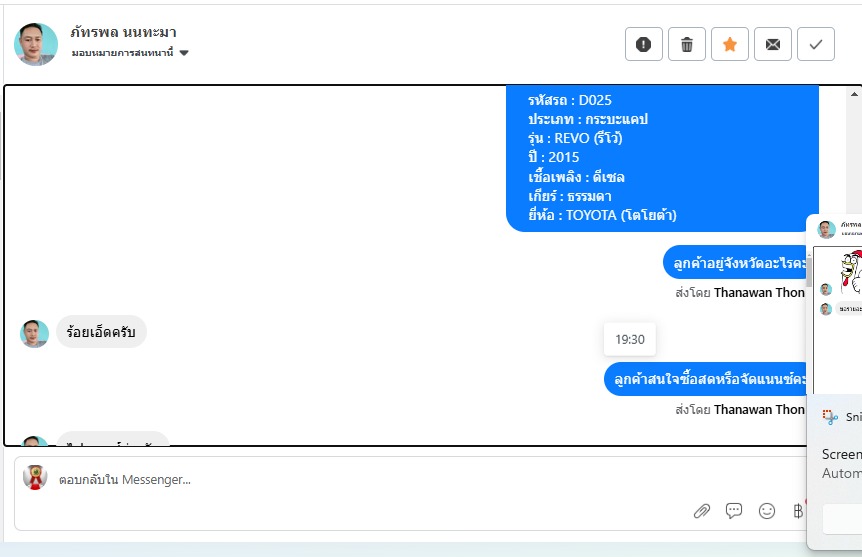Toggle the orange star follow-up marker

[730, 44]
